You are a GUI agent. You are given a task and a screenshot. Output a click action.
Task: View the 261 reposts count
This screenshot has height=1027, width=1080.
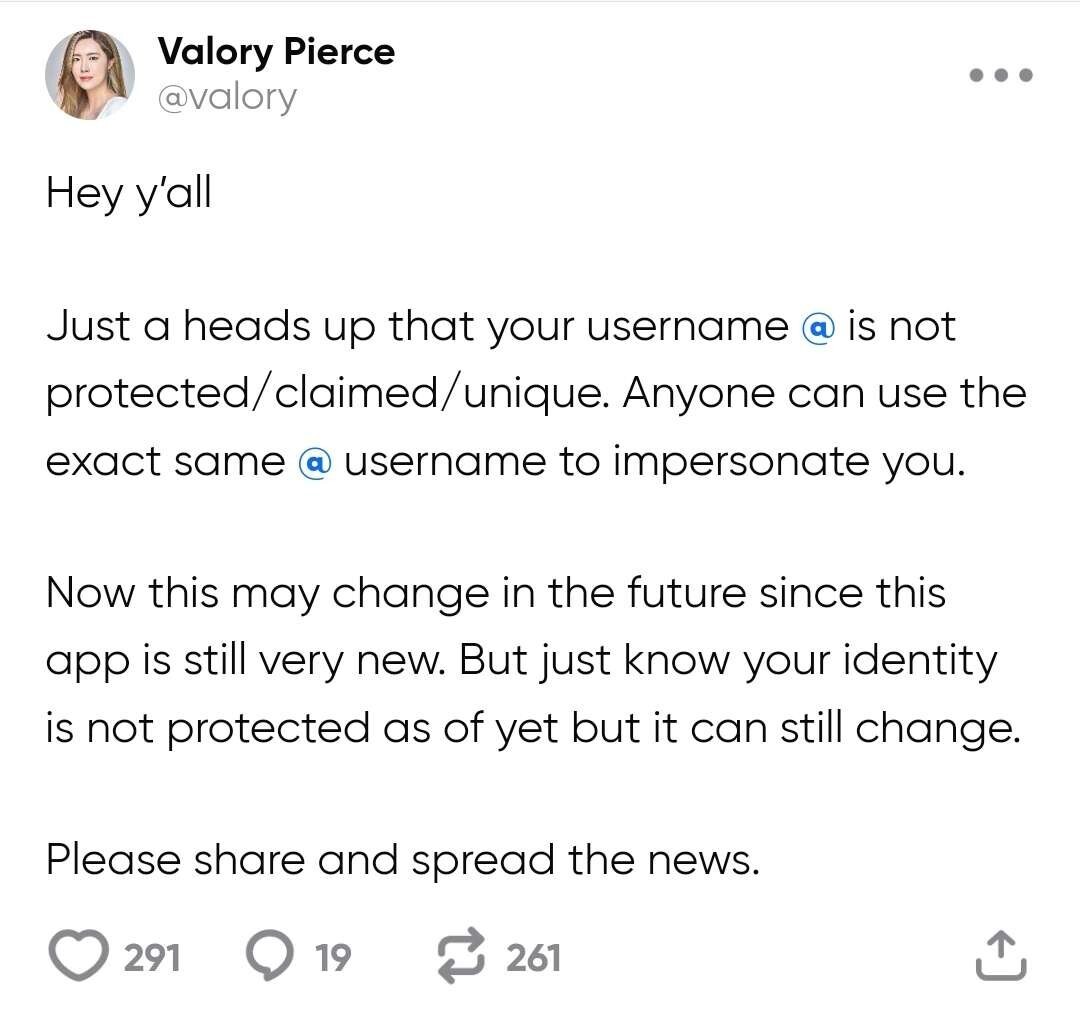533,958
